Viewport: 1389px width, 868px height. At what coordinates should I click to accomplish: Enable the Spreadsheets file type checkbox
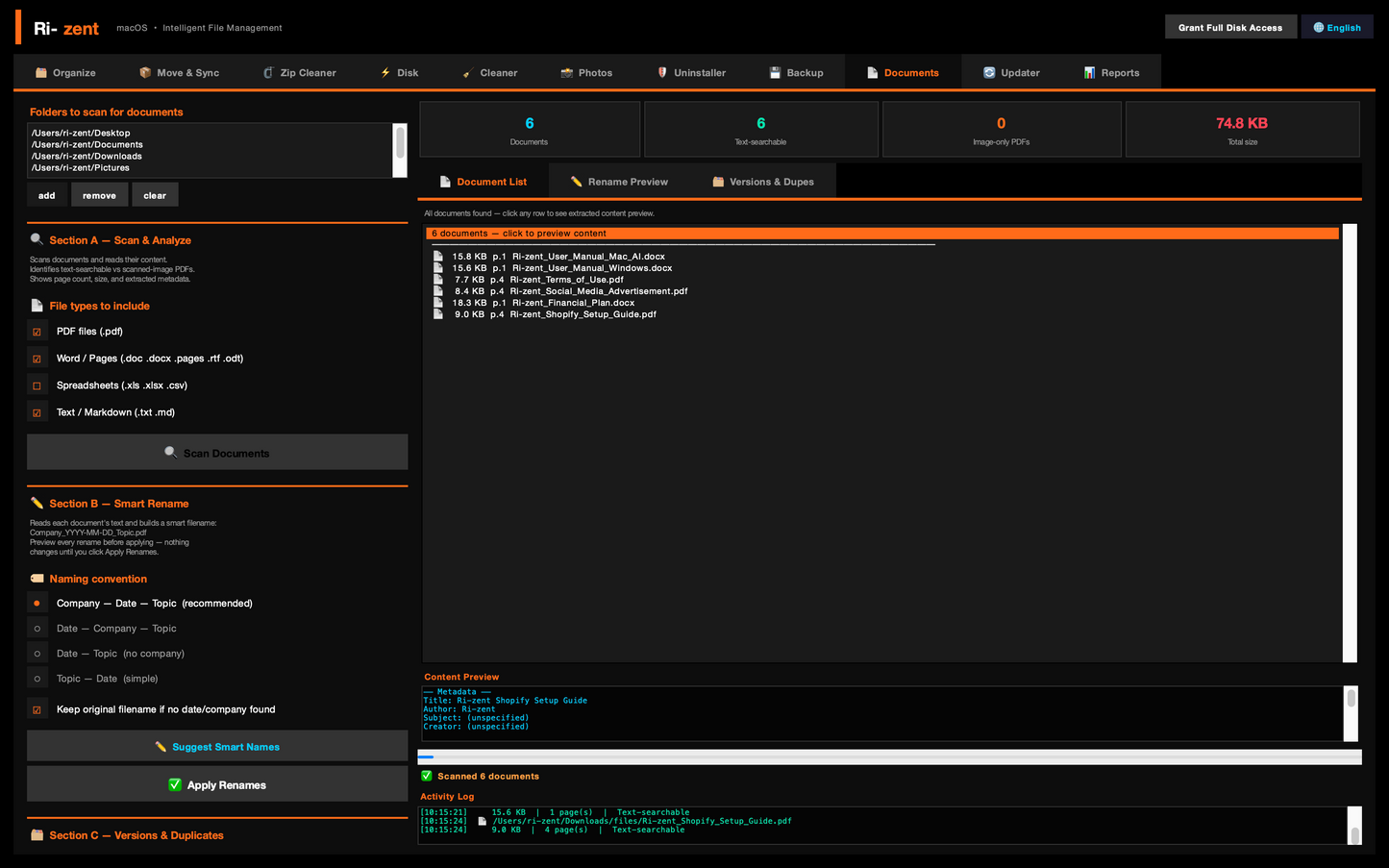tap(37, 385)
